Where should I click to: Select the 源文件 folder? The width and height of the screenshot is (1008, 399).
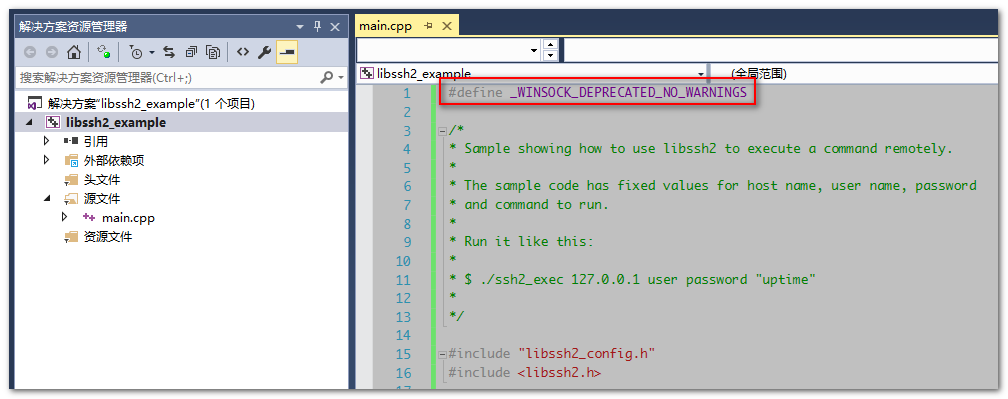[102, 199]
